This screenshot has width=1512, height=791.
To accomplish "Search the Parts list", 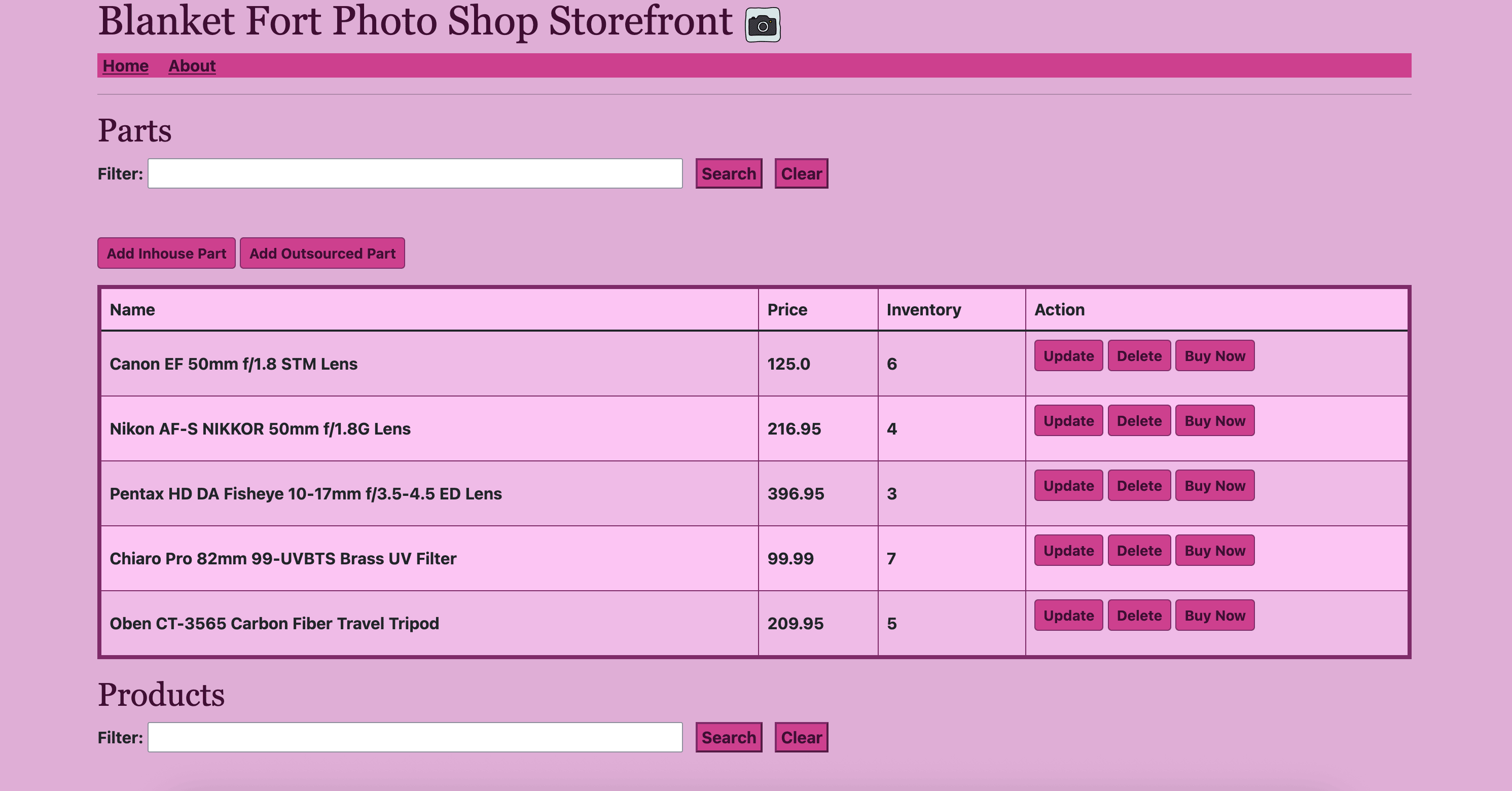I will (729, 173).
